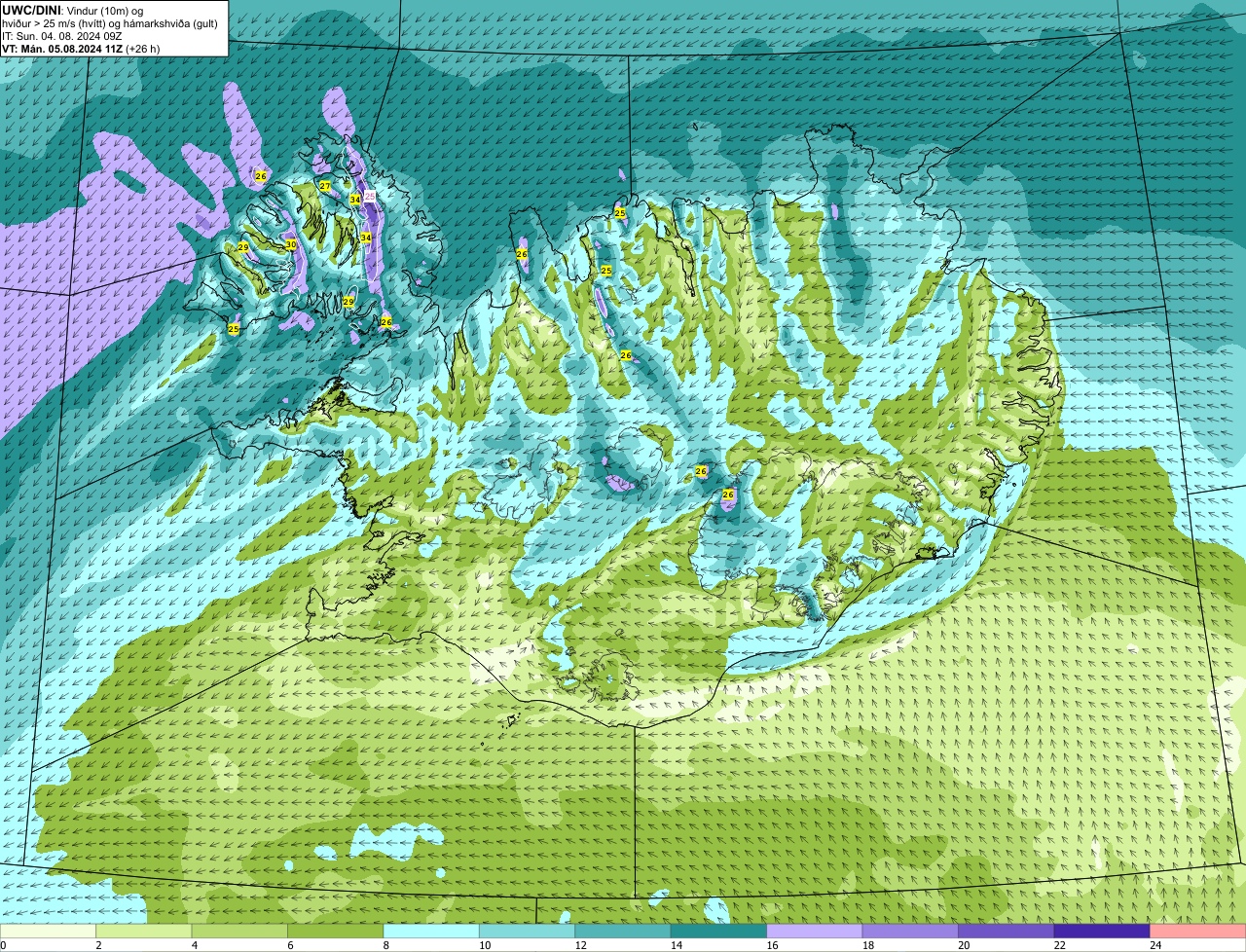Select the 16–18 m/s light lavender legend swatch
The image size is (1246, 952).
click(x=816, y=932)
